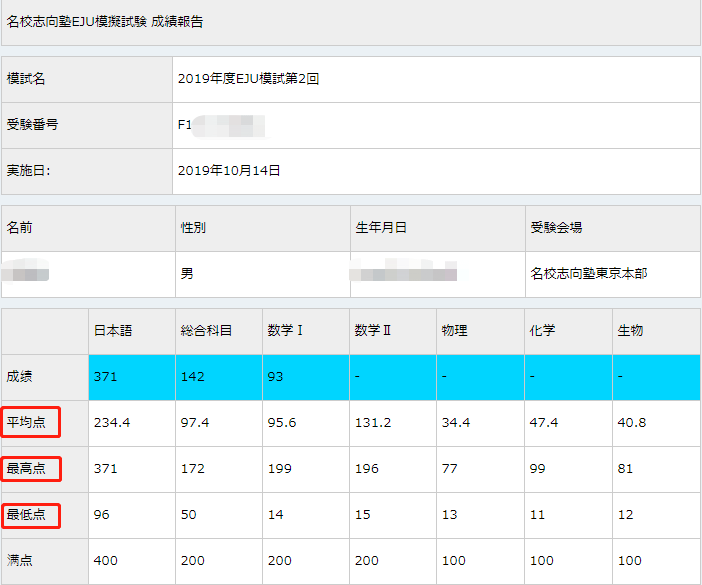702x585 pixels.
Task: Click the 93 score for 数学Ⅰ
Action: (x=275, y=377)
